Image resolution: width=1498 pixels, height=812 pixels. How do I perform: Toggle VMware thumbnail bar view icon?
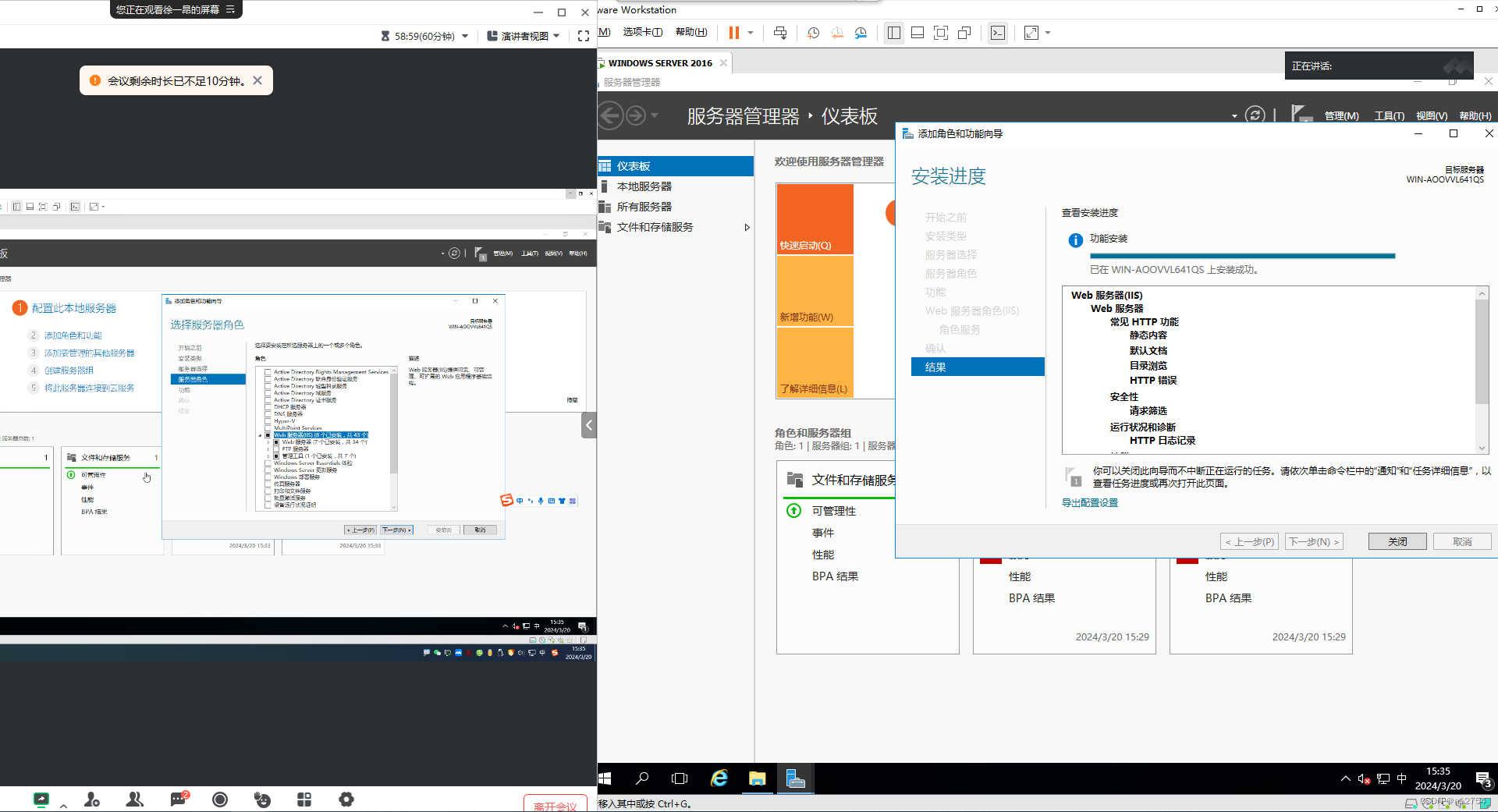[918, 33]
